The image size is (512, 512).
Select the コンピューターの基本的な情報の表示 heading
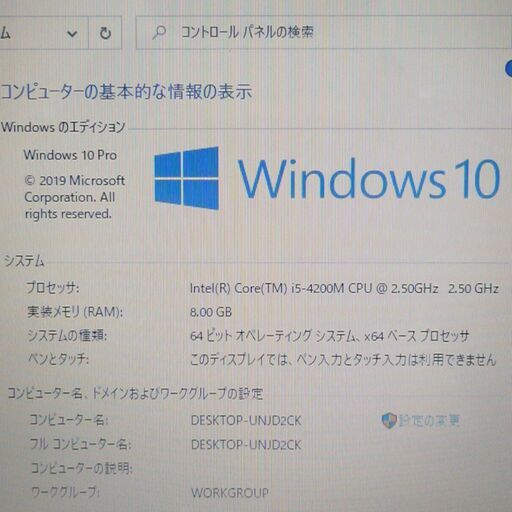(126, 92)
